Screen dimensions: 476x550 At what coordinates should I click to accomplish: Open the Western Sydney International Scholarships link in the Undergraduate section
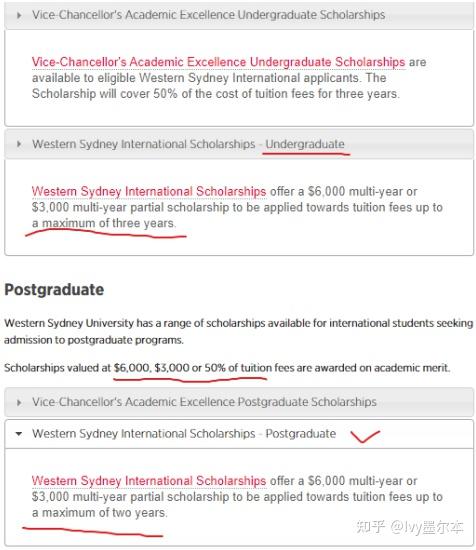(149, 192)
